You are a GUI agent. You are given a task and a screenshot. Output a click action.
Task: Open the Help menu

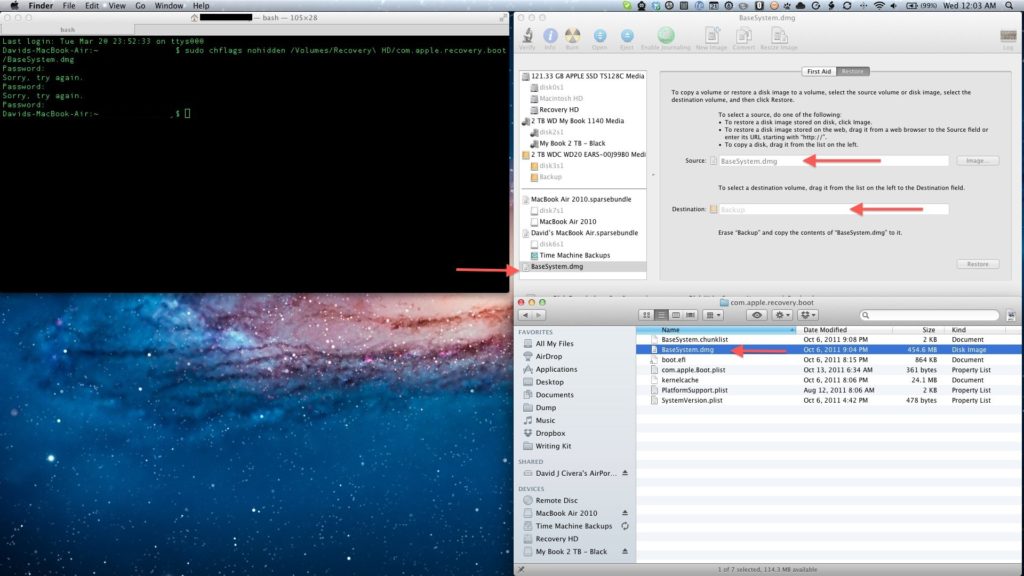click(x=201, y=6)
